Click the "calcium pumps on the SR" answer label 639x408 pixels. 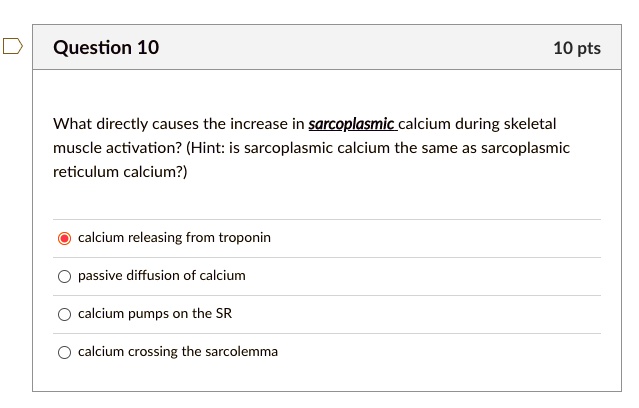tap(154, 314)
